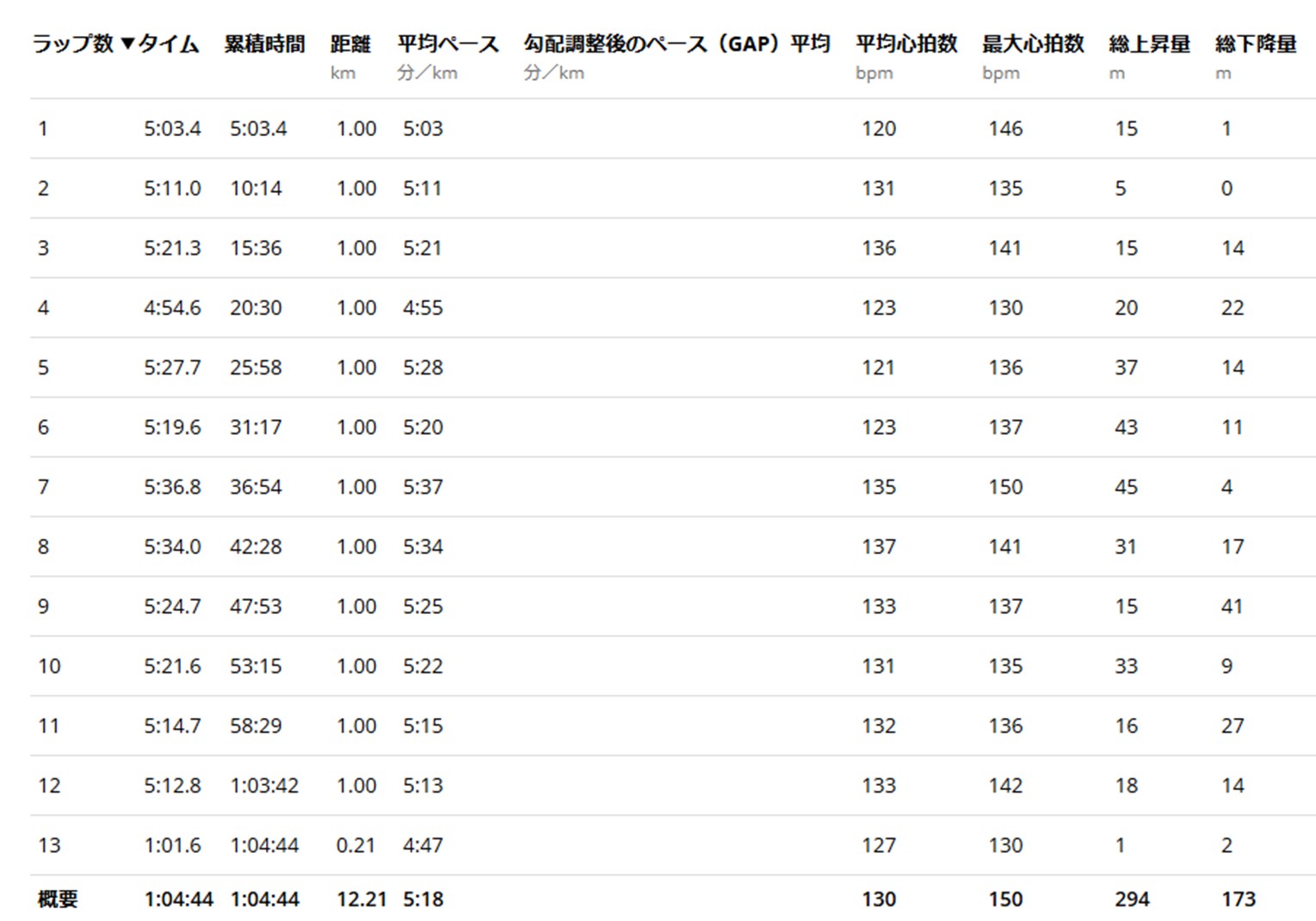This screenshot has width=1316, height=921.
Task: Select lap 12 time 5:12.8
Action: [172, 786]
